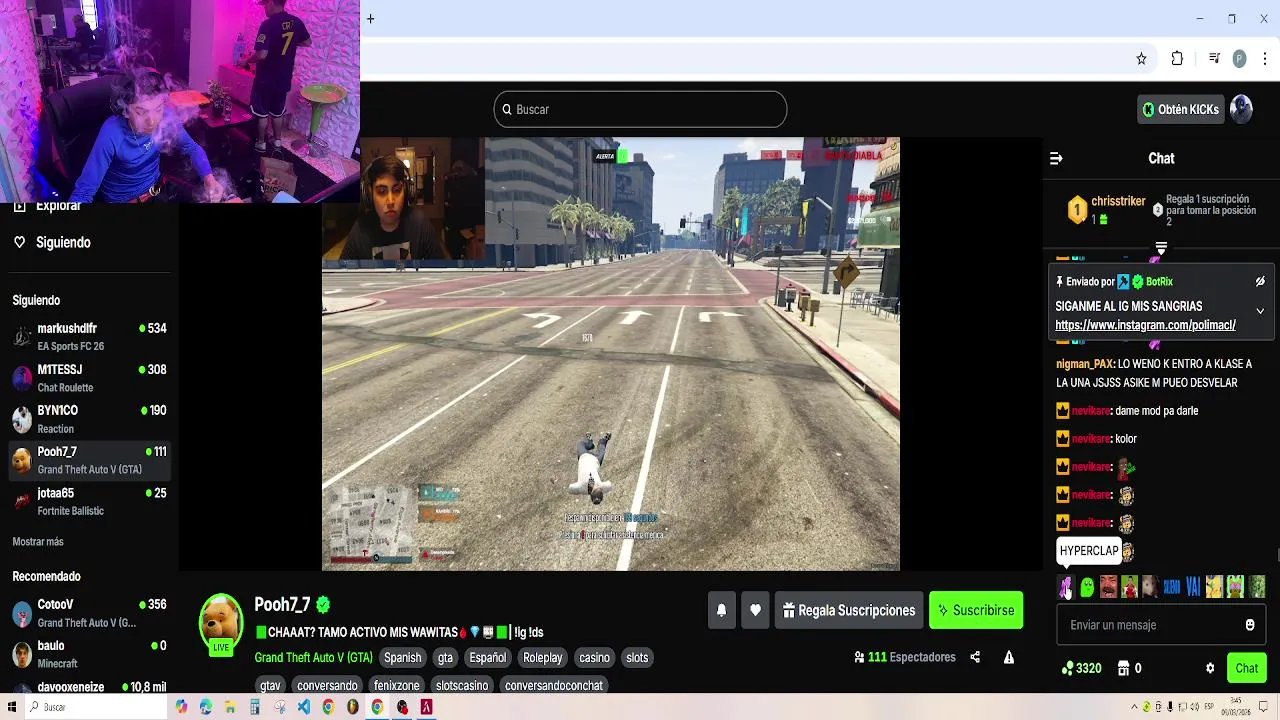Click the green Suscribirse button
Viewport: 1280px width, 720px height.
pyautogui.click(x=976, y=610)
